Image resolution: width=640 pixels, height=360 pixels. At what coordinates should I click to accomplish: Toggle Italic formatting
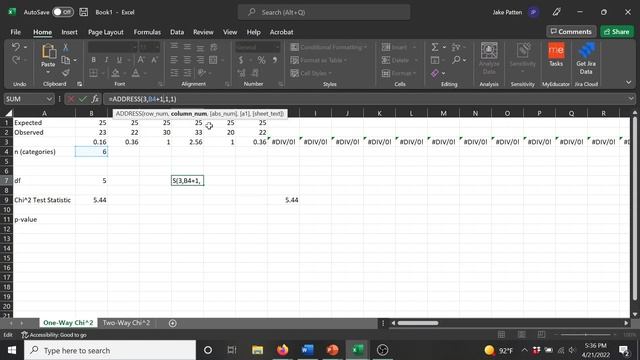107,60
